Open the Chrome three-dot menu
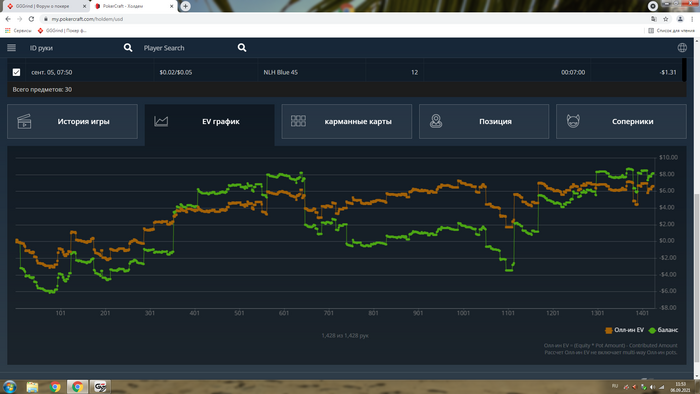 coord(692,19)
